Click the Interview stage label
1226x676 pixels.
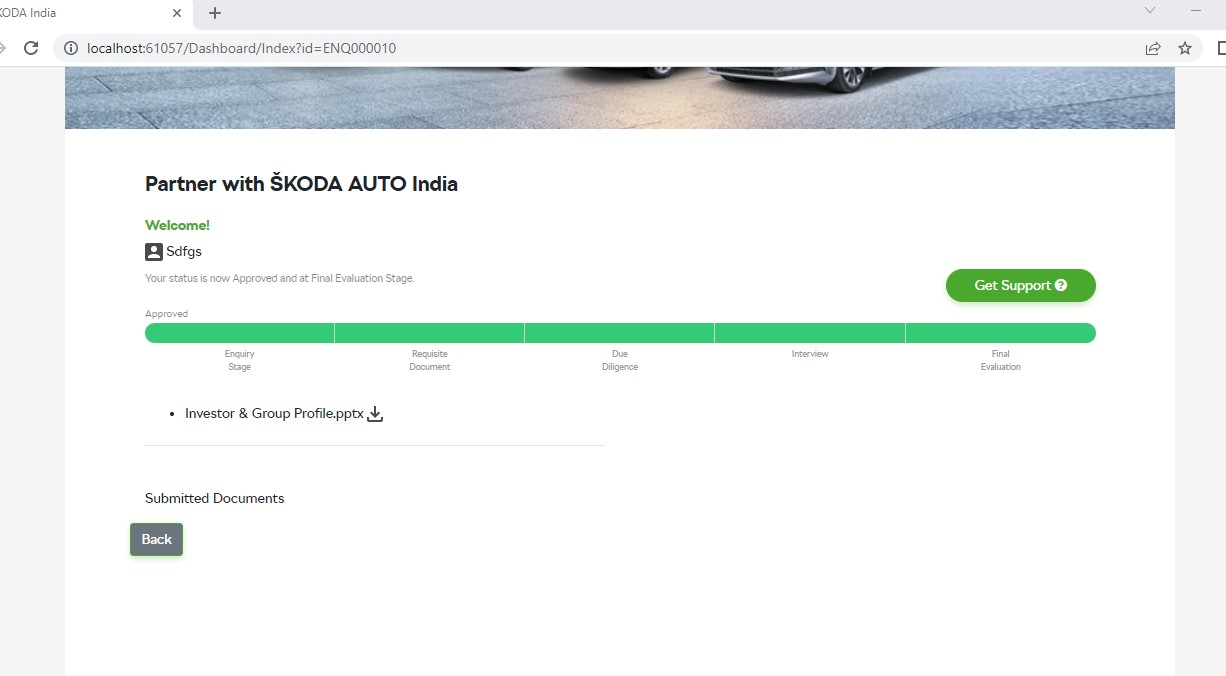[x=810, y=354]
